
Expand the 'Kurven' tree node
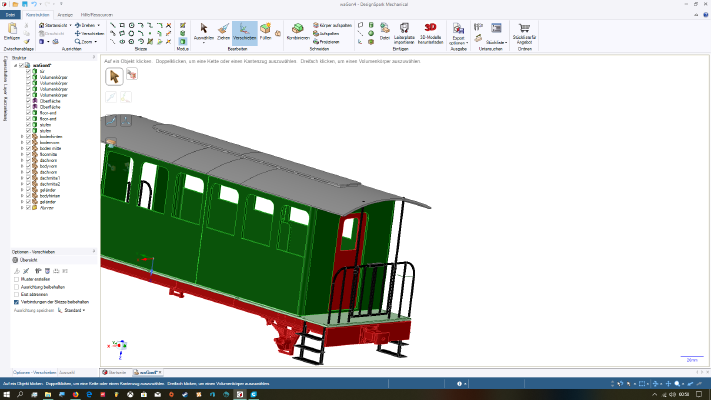pyautogui.click(x=22, y=208)
